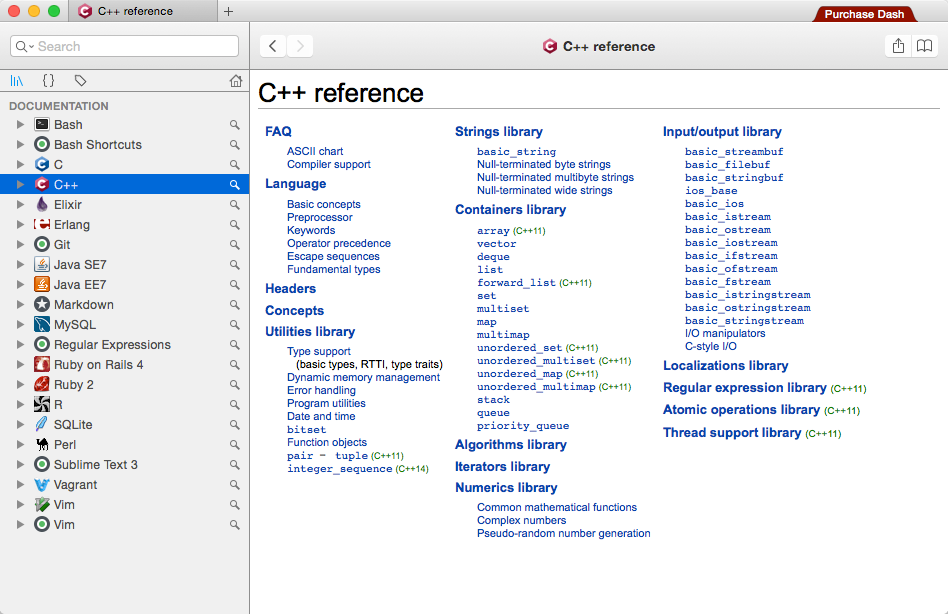
Task: Expand the Sublime Text 3 triangle
Action: (21, 464)
